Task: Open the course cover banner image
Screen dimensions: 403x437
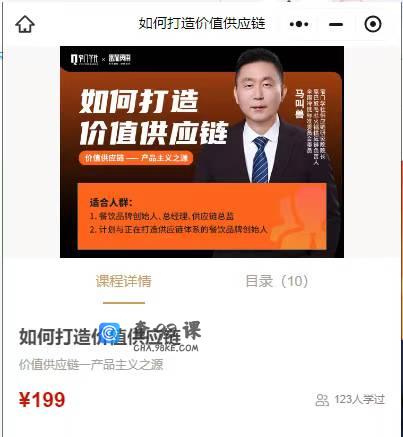Action: (202, 152)
